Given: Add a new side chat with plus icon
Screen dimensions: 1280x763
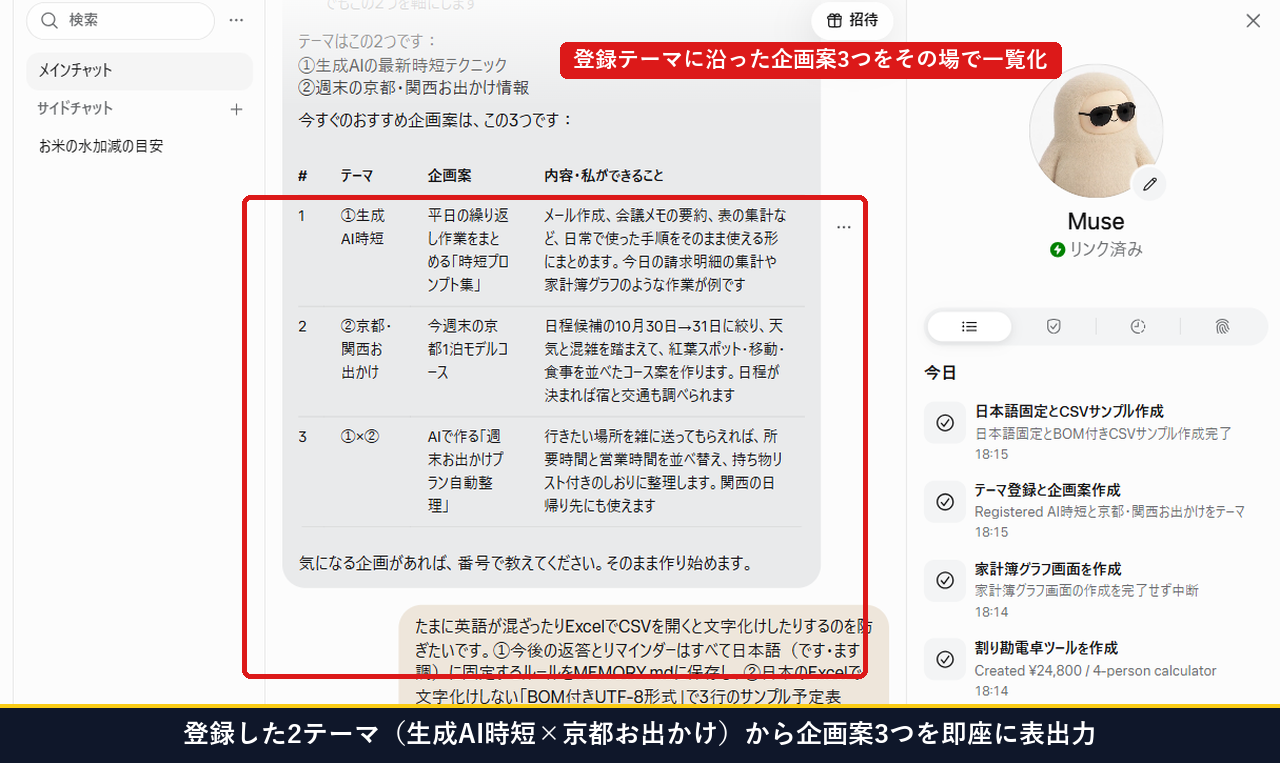Looking at the screenshot, I should (236, 109).
